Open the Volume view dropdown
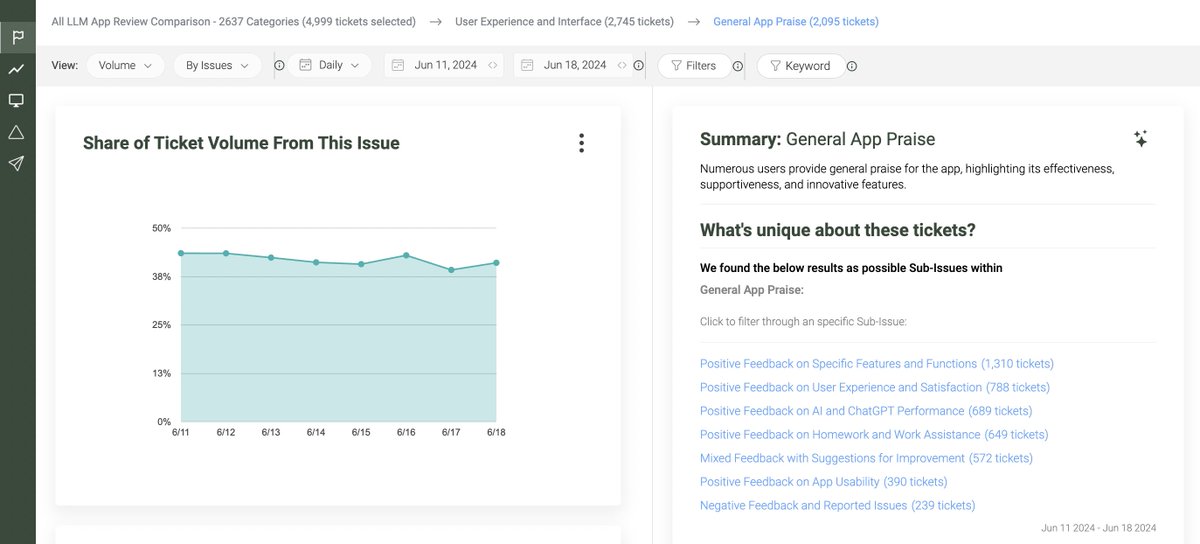The image size is (1200, 544). (x=125, y=65)
